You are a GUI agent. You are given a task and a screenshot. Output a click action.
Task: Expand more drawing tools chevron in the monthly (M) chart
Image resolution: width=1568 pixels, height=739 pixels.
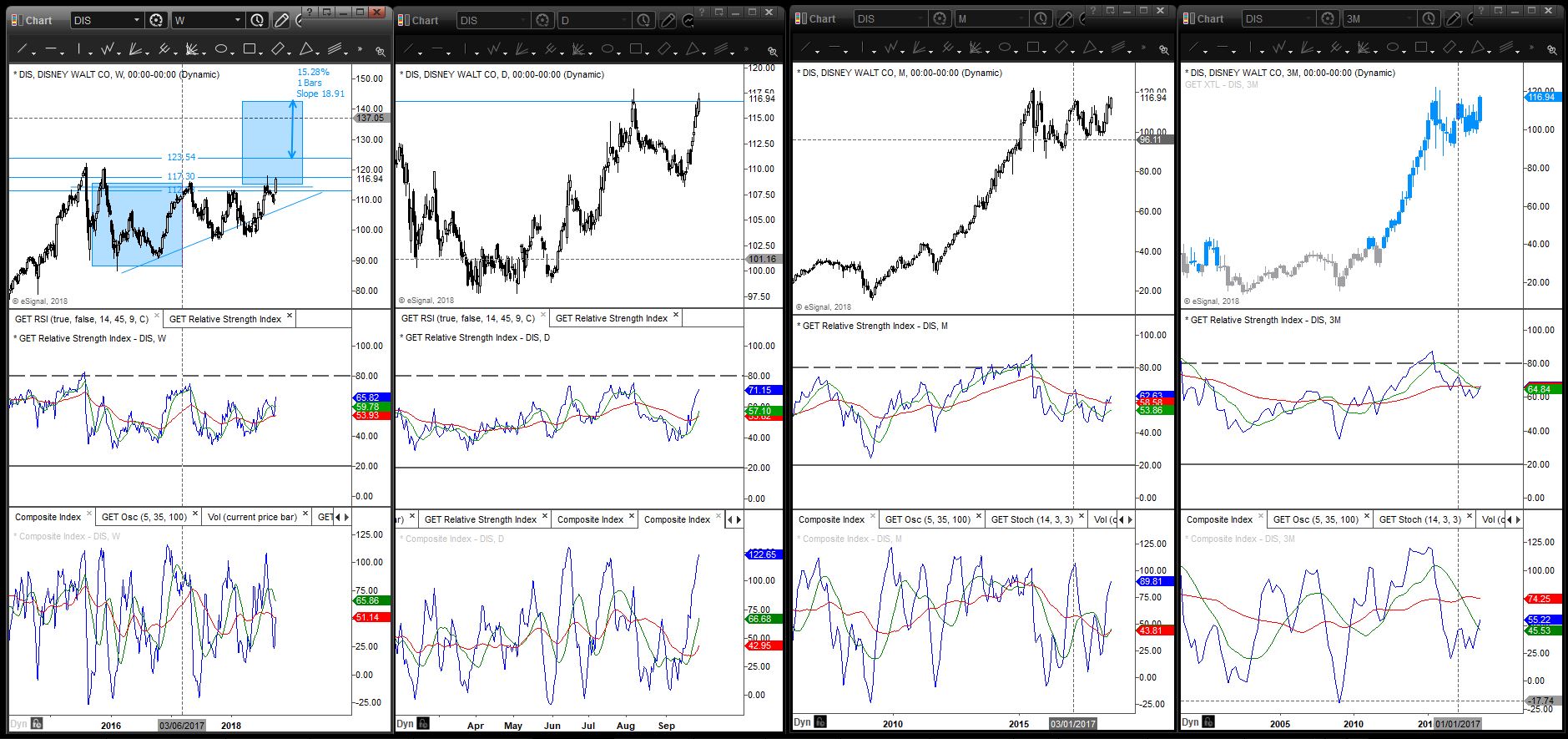click(1143, 47)
